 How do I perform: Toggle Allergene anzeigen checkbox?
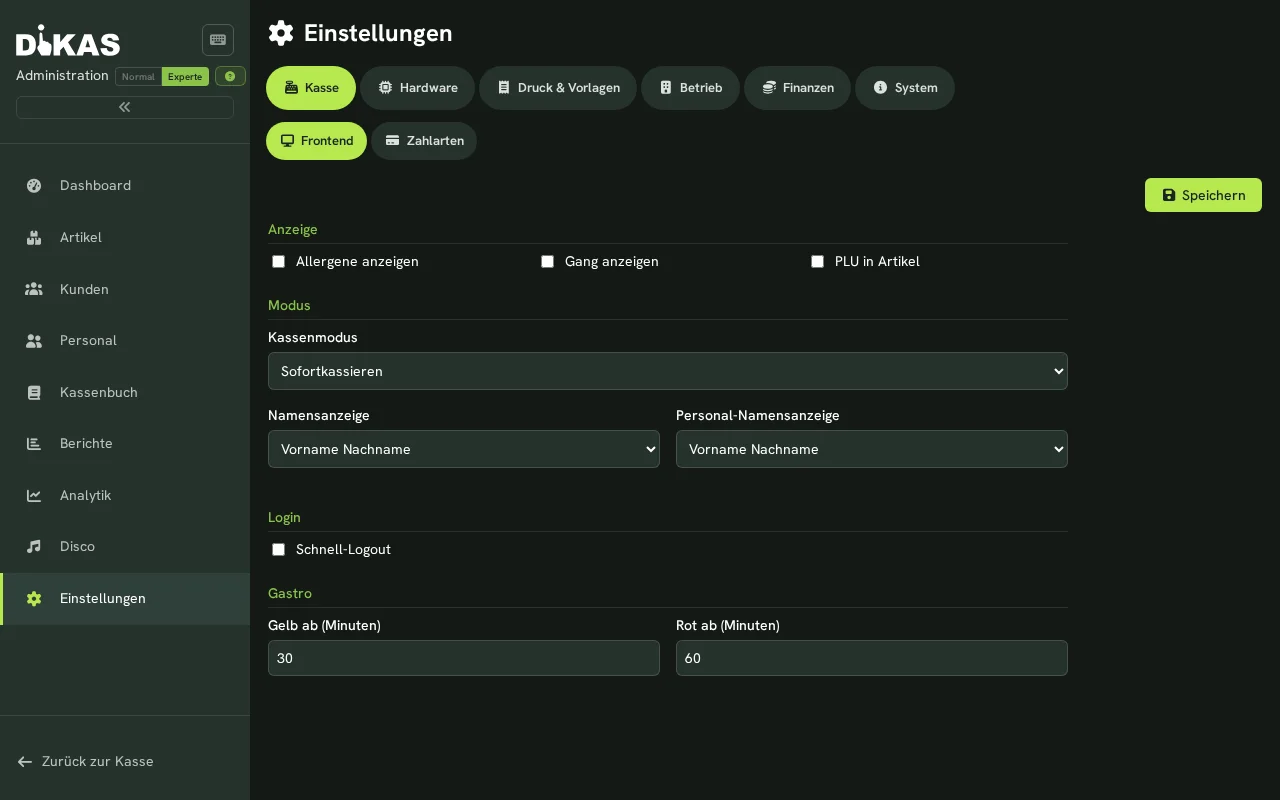tap(279, 261)
